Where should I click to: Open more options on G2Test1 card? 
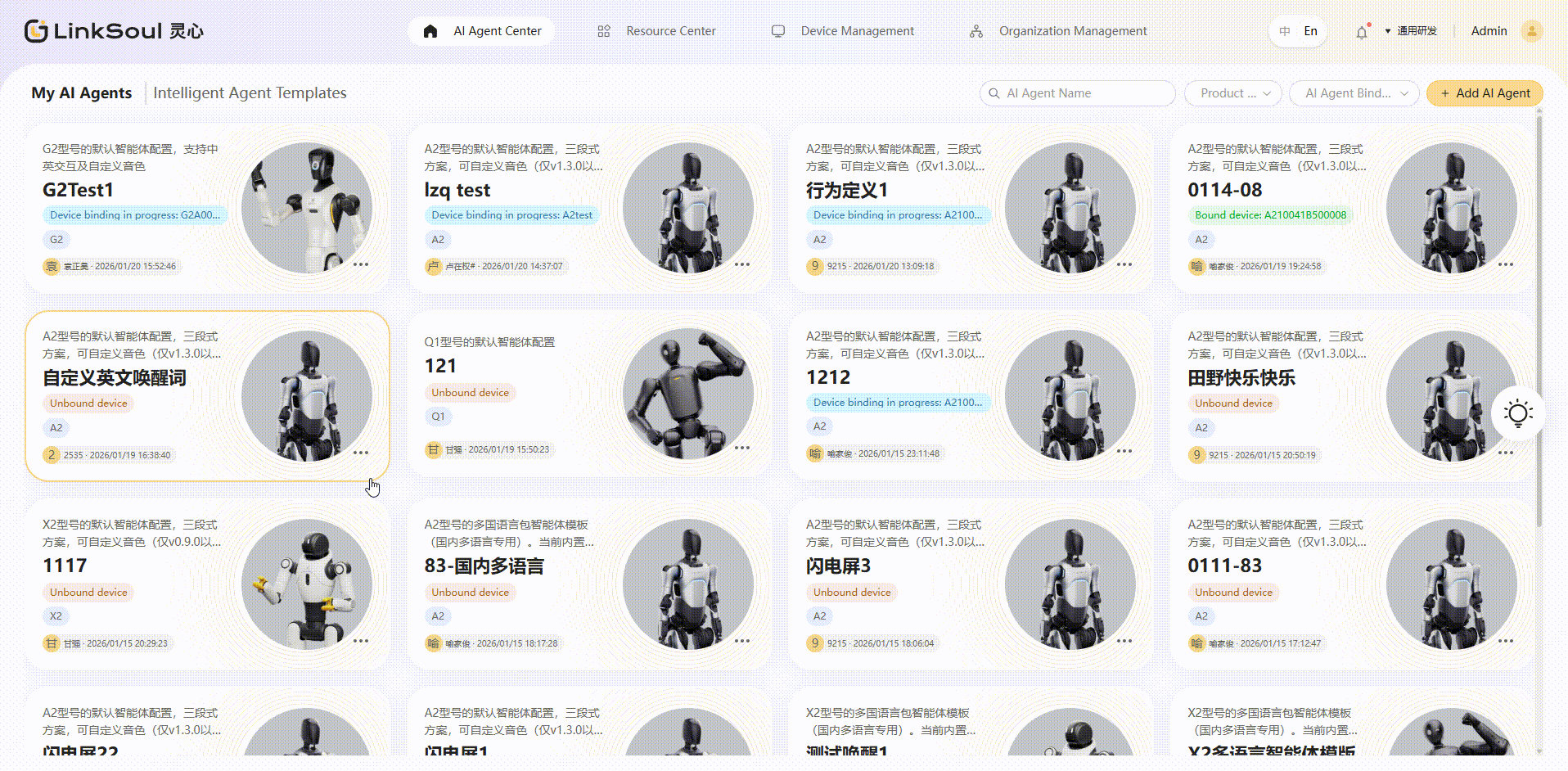[361, 264]
